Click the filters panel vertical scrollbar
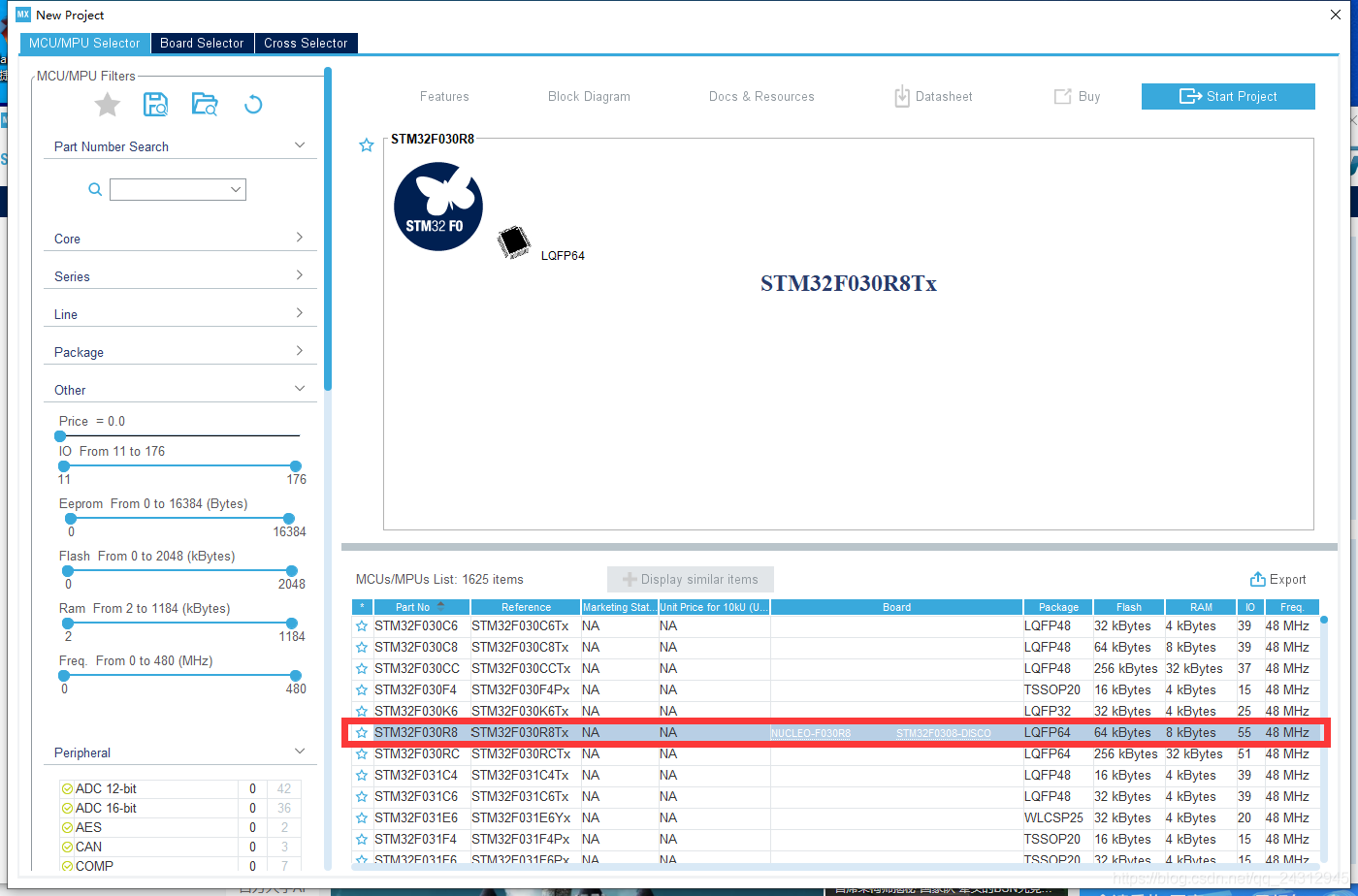The image size is (1358, 896). pyautogui.click(x=328, y=228)
